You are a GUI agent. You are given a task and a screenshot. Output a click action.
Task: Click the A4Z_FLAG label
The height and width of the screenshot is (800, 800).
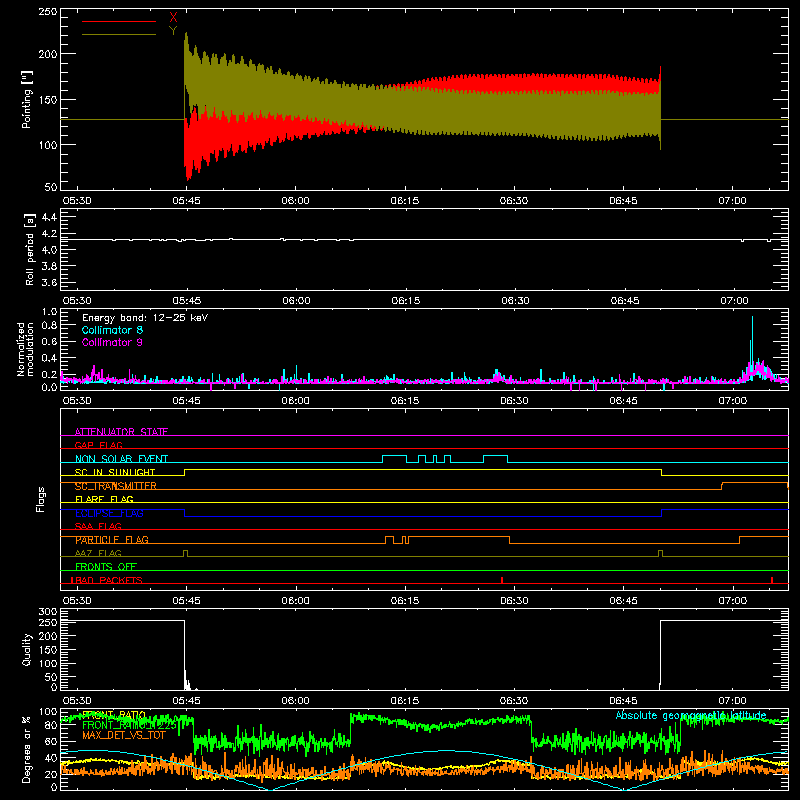[98, 553]
